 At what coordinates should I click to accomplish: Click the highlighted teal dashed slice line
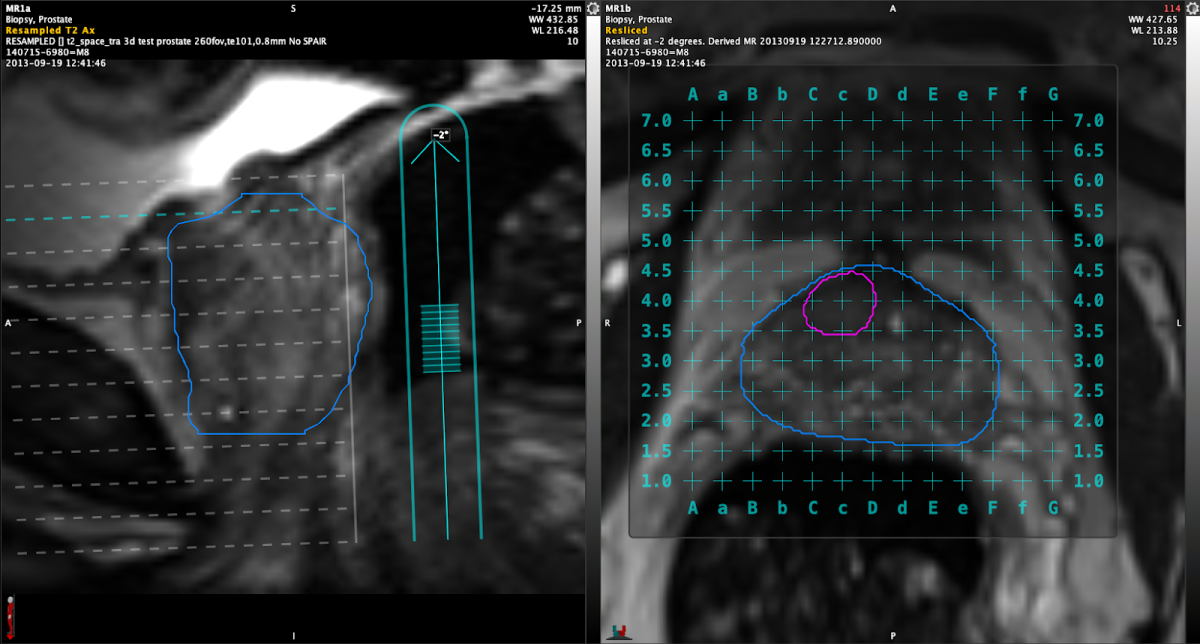tap(170, 214)
